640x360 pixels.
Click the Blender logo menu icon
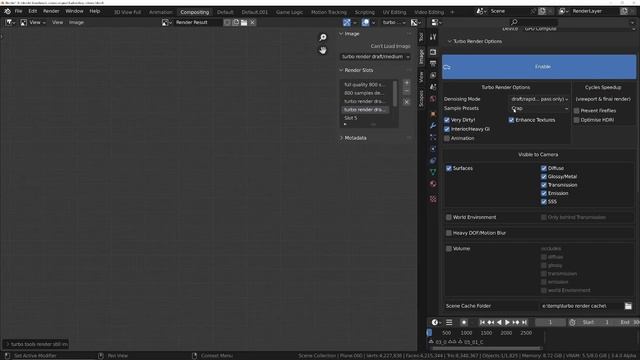pos(7,11)
